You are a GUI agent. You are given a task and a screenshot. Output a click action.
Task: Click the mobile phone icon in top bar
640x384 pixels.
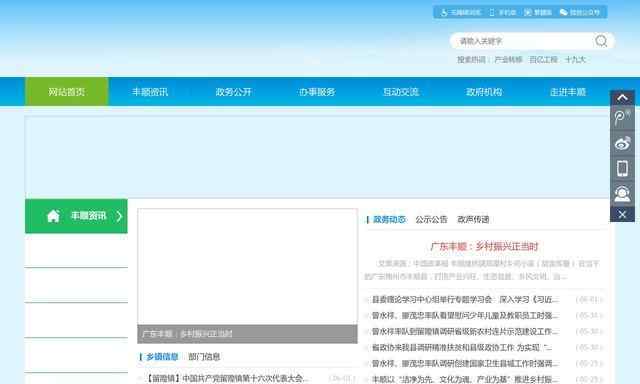(492, 13)
